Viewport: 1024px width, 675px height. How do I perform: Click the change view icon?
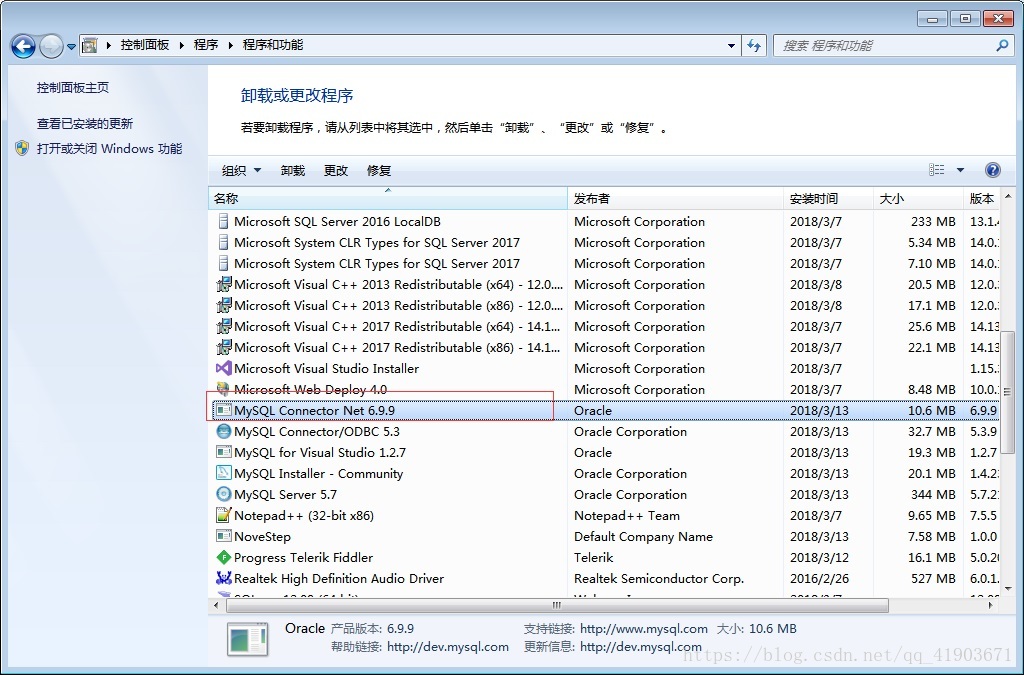(x=936, y=170)
